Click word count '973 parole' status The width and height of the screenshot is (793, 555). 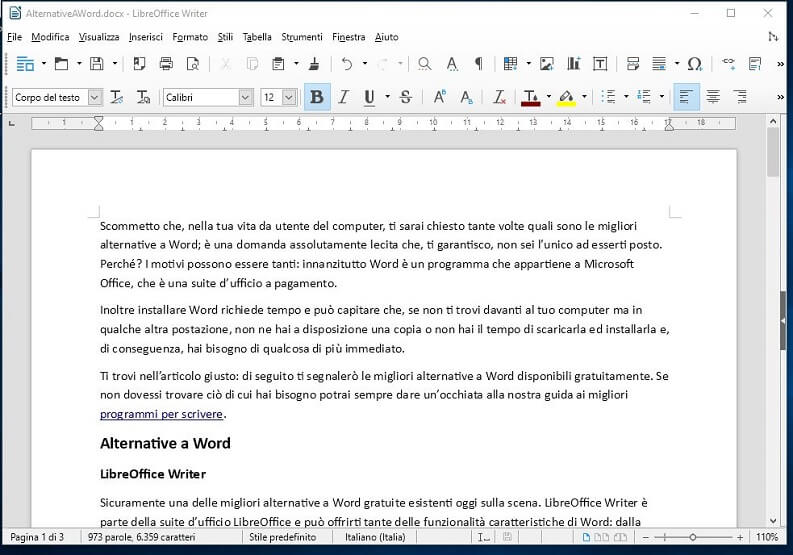142,537
